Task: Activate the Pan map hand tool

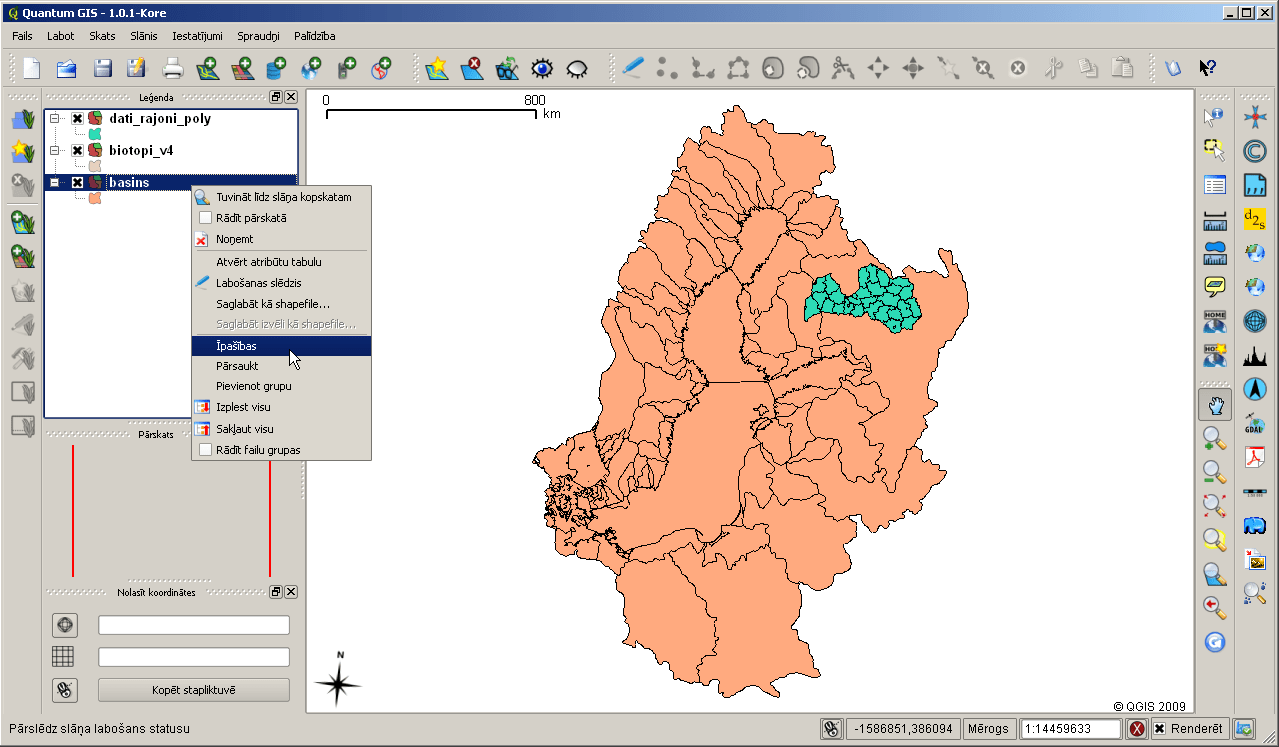Action: [x=1214, y=404]
